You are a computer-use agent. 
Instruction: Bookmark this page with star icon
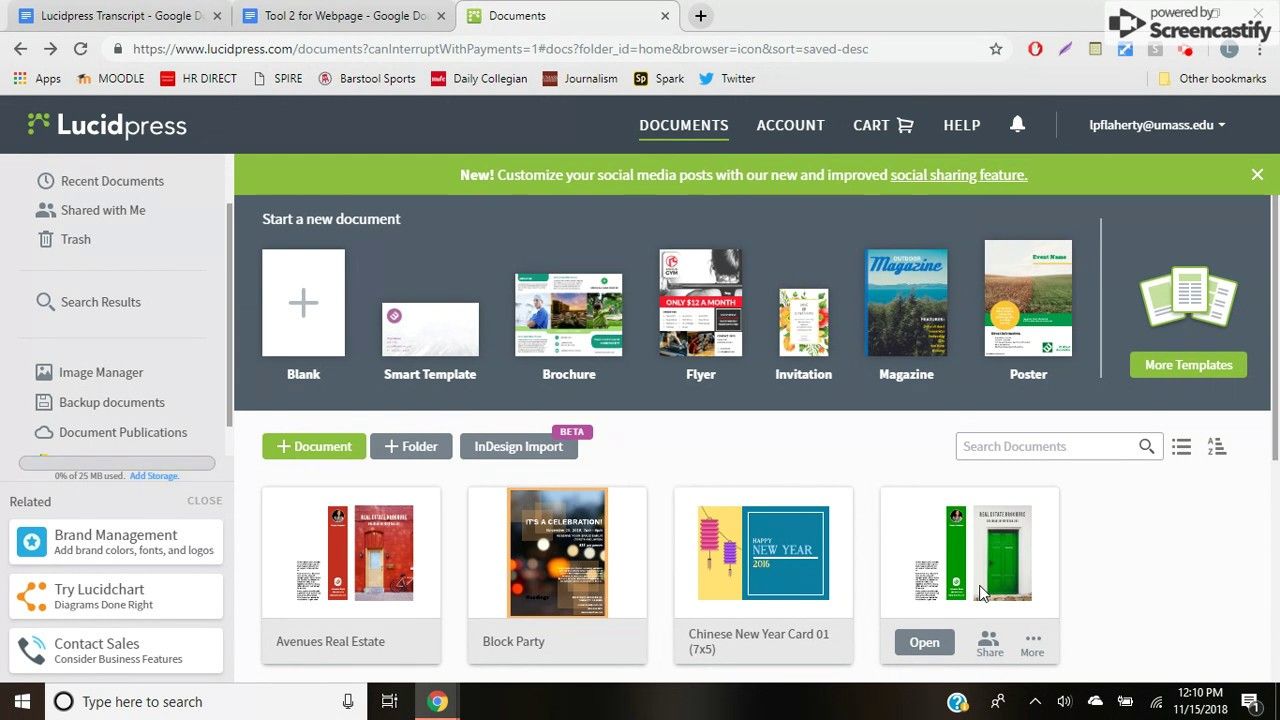point(995,49)
